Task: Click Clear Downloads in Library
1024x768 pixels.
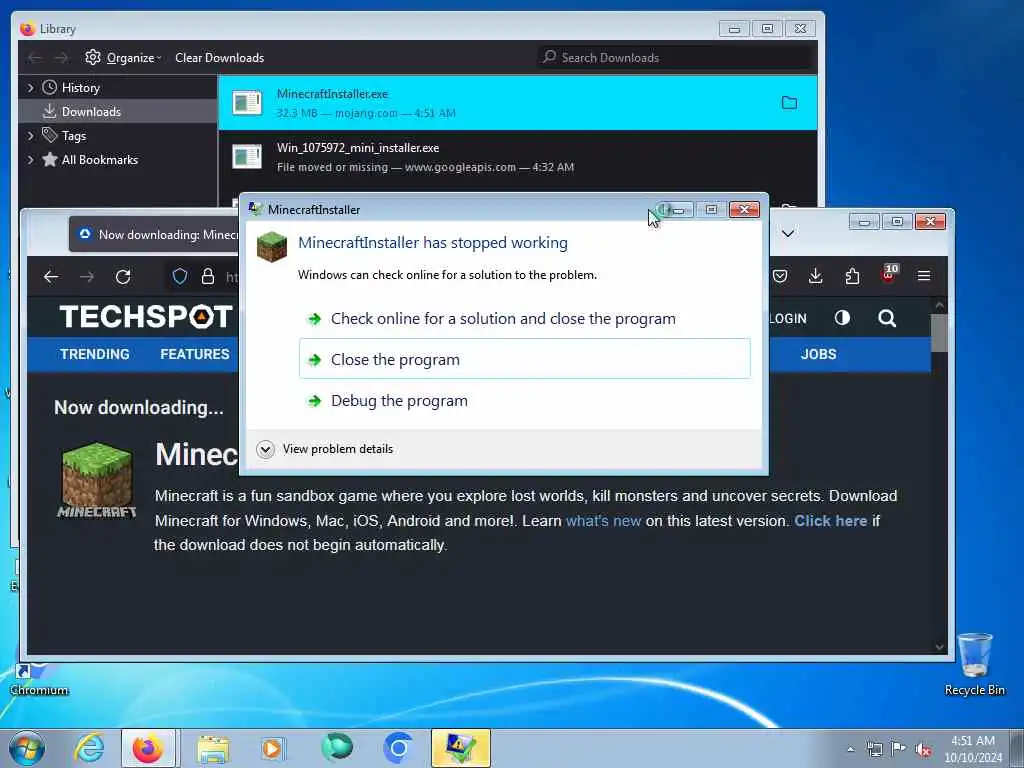Action: pyautogui.click(x=219, y=57)
